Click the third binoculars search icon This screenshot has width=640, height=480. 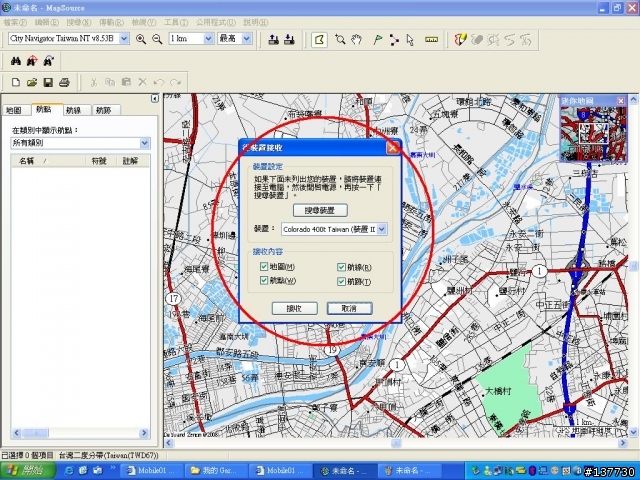coord(49,61)
